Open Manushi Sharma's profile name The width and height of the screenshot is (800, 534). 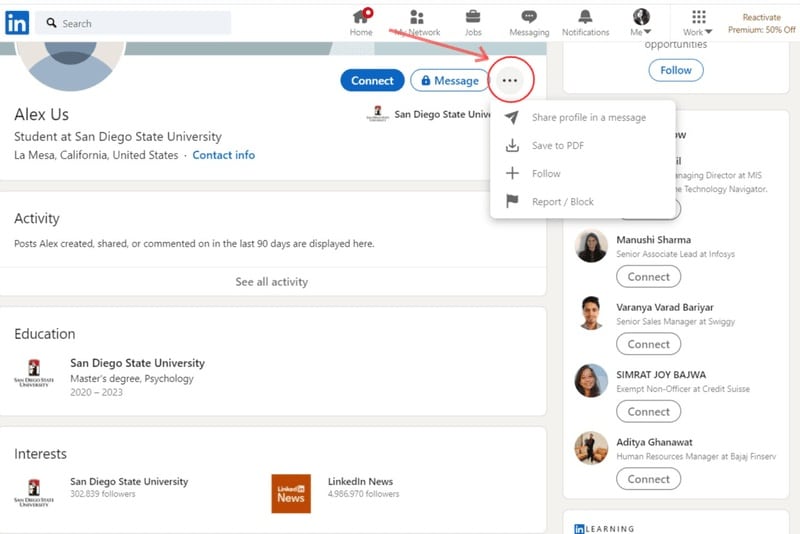click(654, 240)
